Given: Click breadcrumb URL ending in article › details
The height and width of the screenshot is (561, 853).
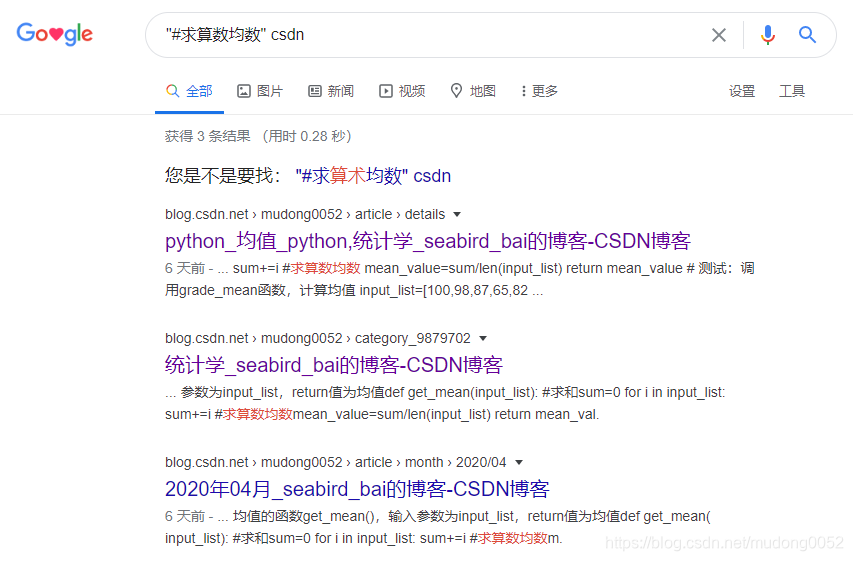Looking at the screenshot, I should [x=305, y=214].
